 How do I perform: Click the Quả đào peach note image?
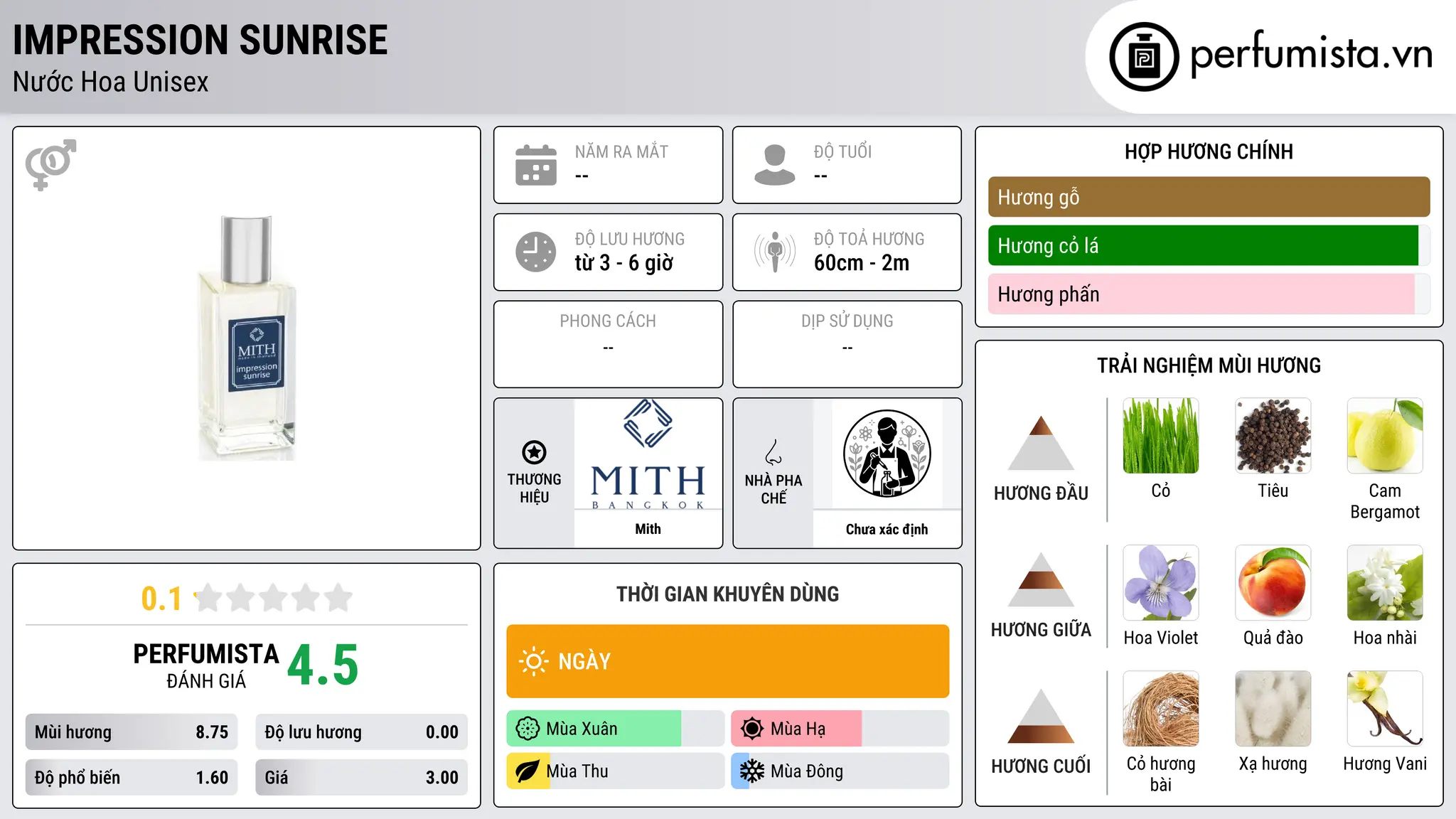[1273, 583]
